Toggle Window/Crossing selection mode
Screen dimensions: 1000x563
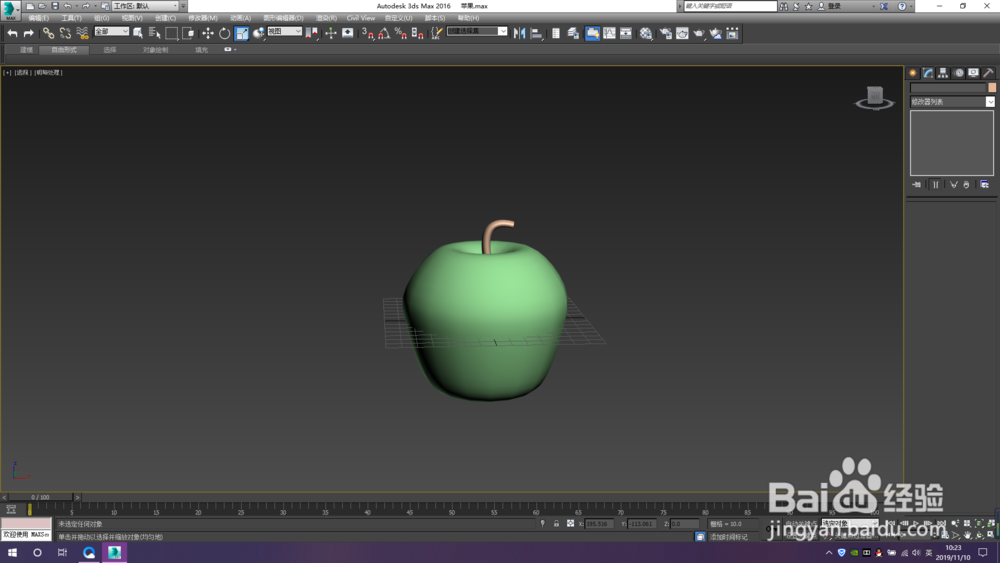(x=188, y=33)
